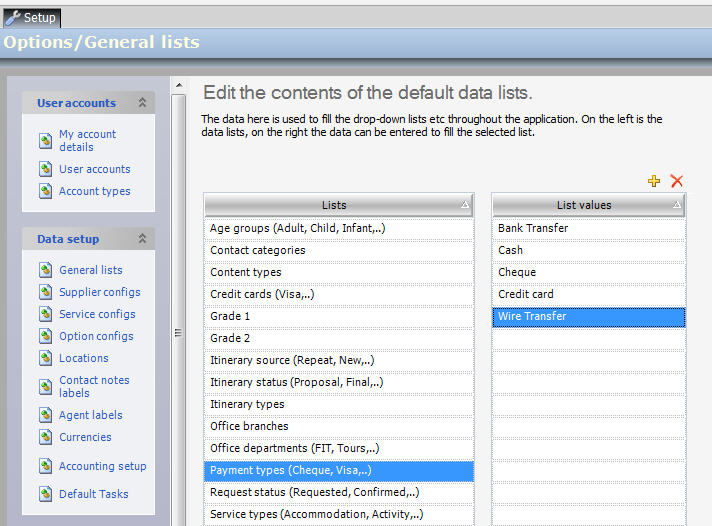712x526 pixels.
Task: Click the red X delete-value icon
Action: tap(677, 181)
